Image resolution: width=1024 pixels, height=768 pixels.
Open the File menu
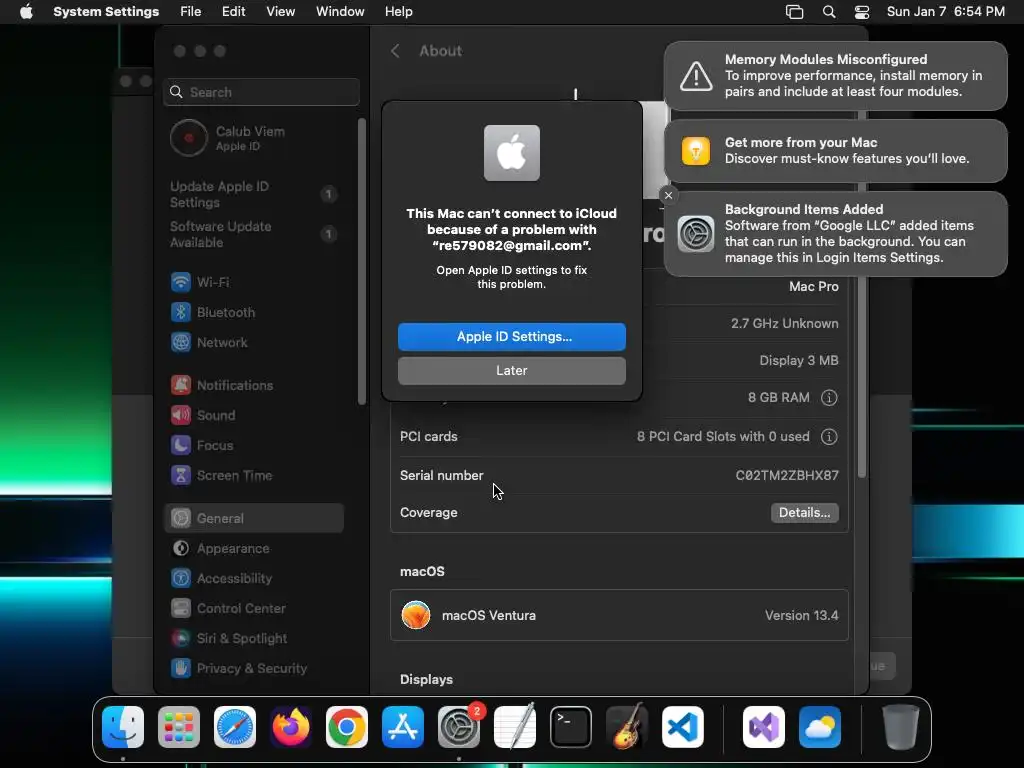tap(191, 12)
